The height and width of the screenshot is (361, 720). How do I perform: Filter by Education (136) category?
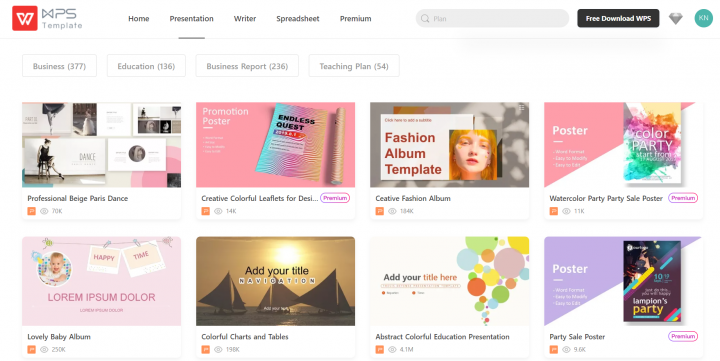(146, 66)
